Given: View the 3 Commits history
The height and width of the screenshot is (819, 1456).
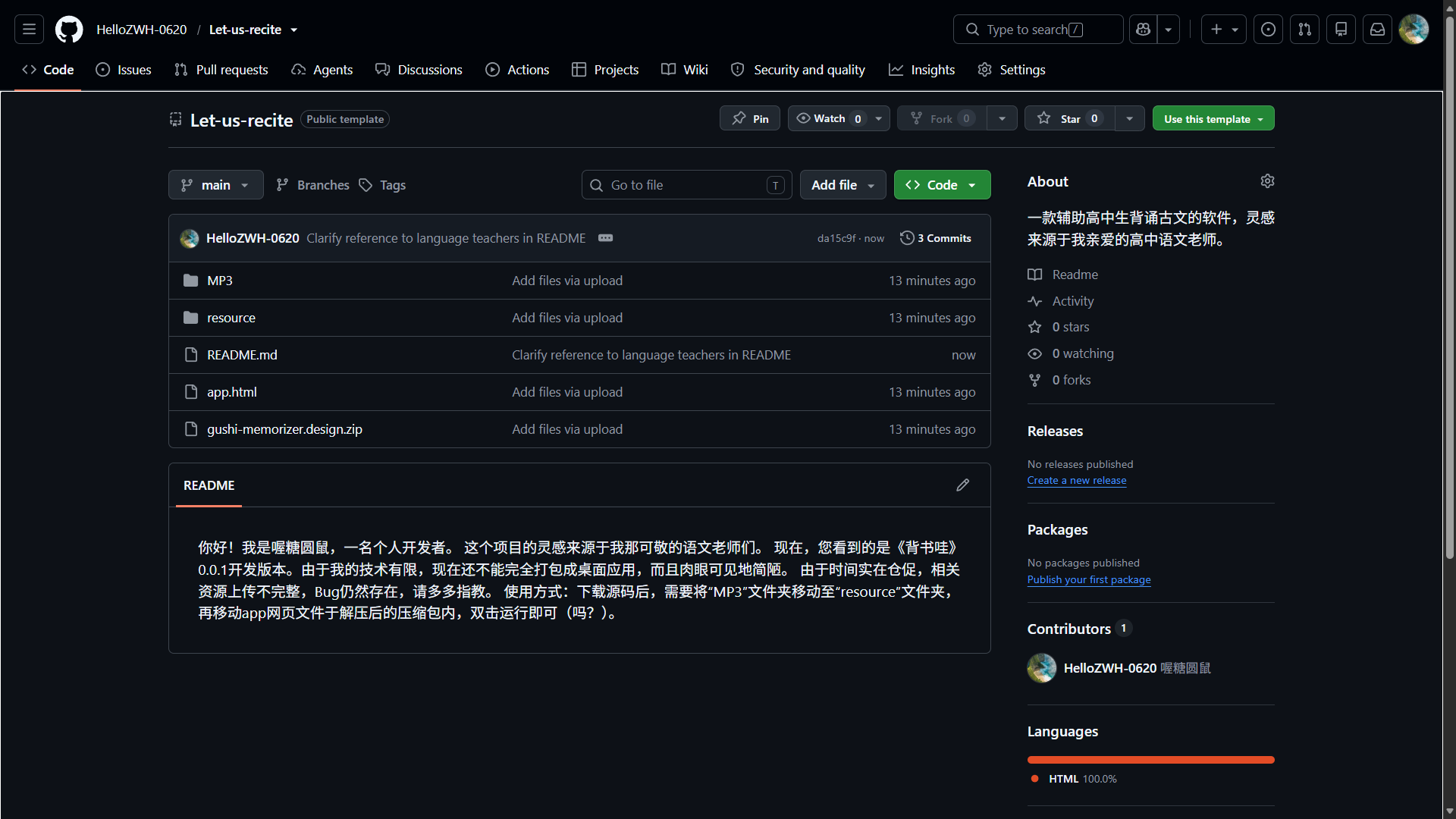Looking at the screenshot, I should [x=935, y=238].
